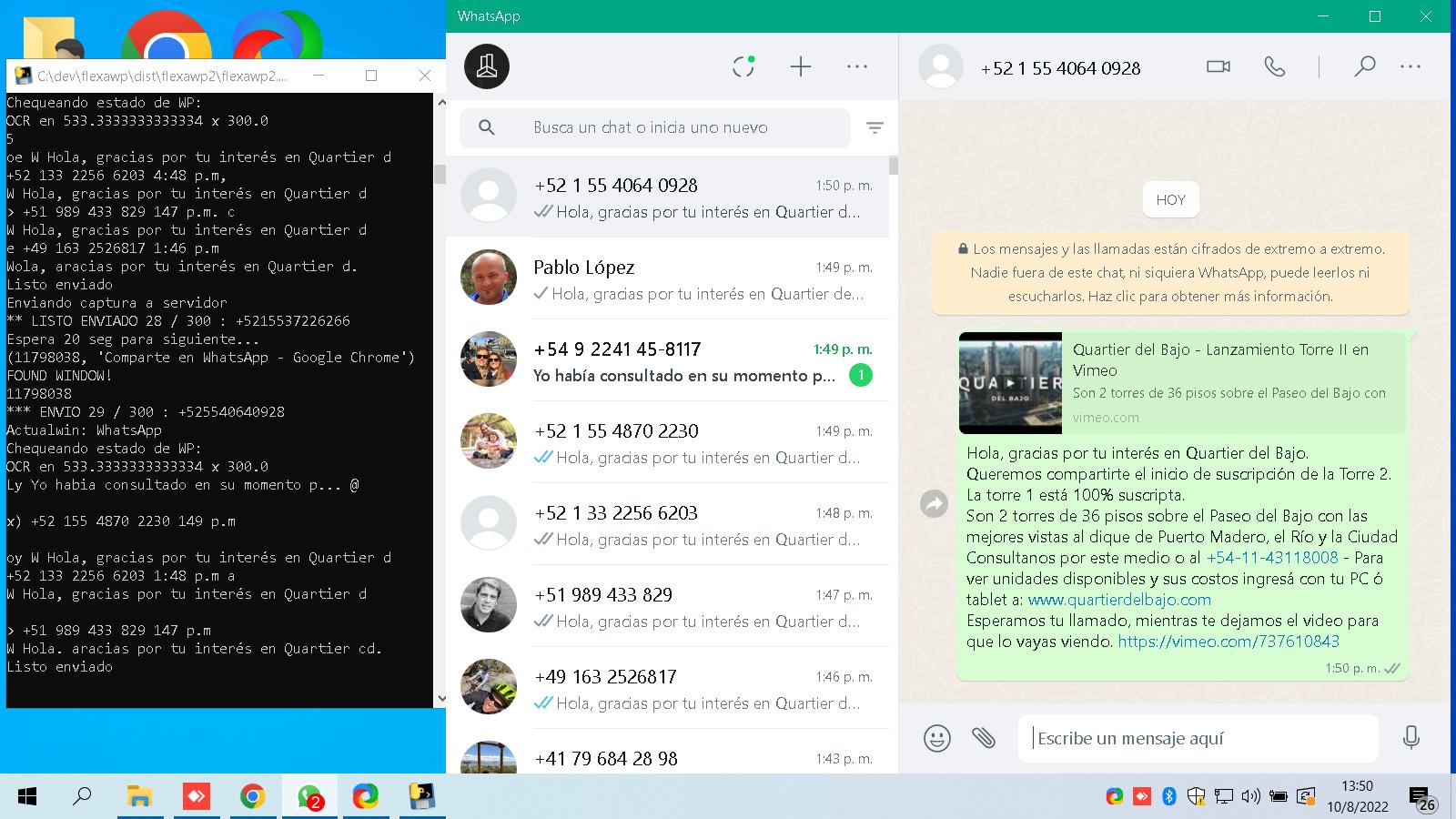Switch to Microsoft Edge on the taskbar
The width and height of the screenshot is (1456, 819).
(366, 797)
